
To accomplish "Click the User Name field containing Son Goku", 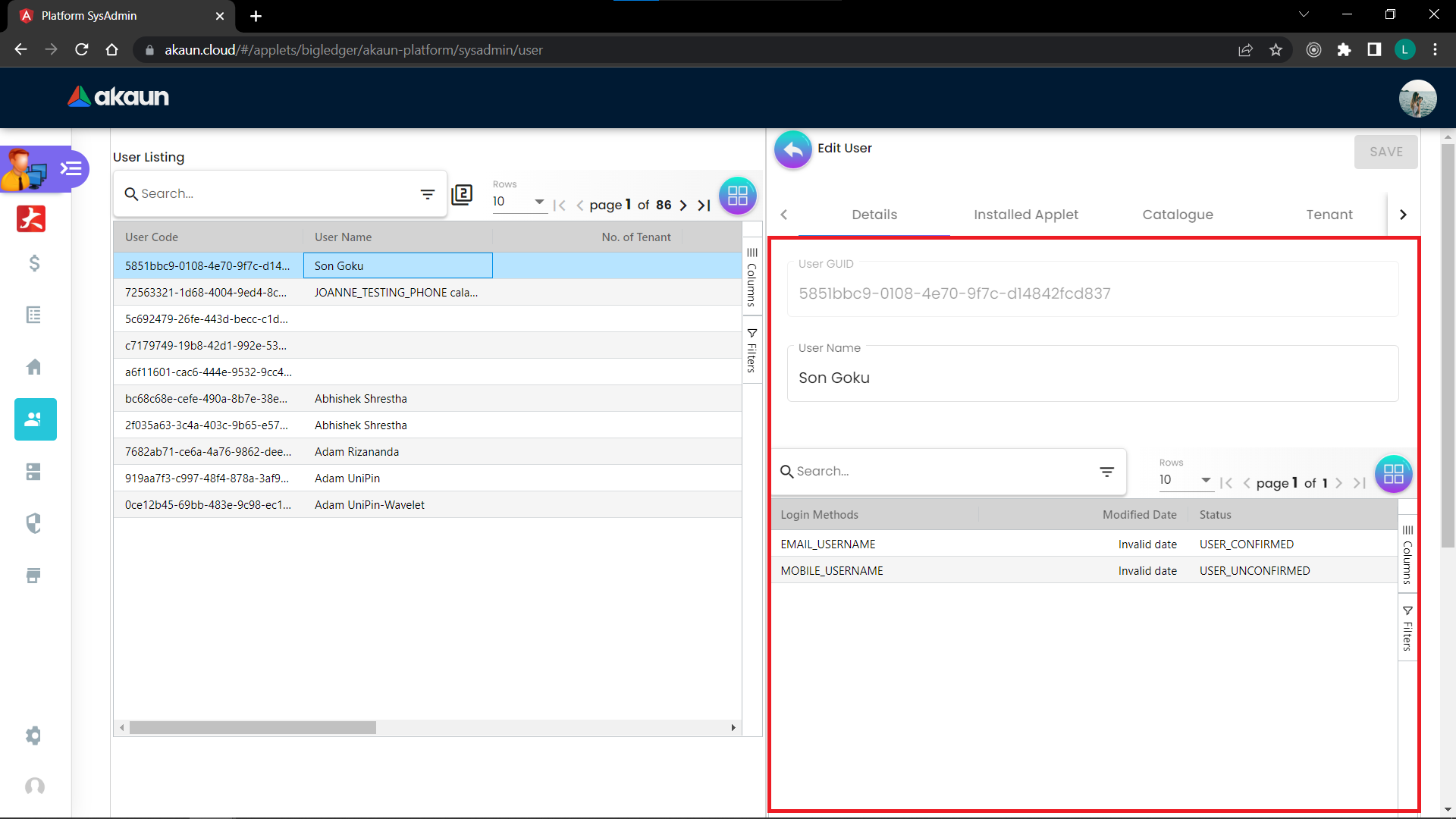I will tap(1092, 378).
